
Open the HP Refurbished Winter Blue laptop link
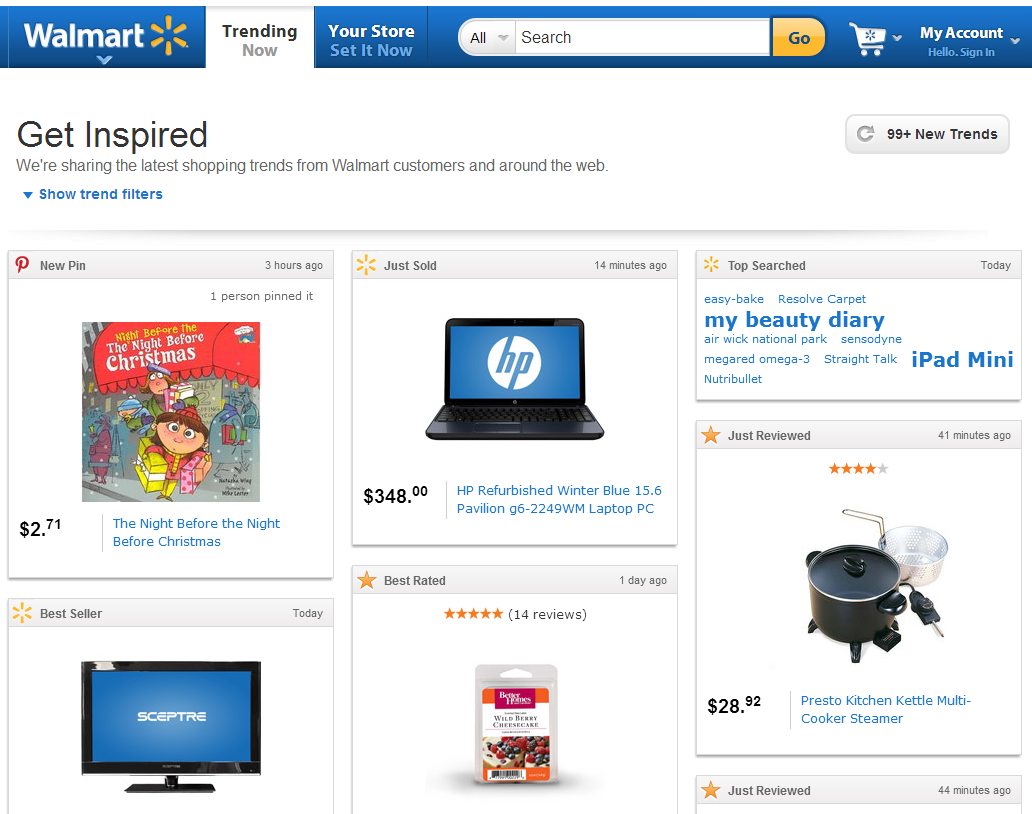coord(559,499)
